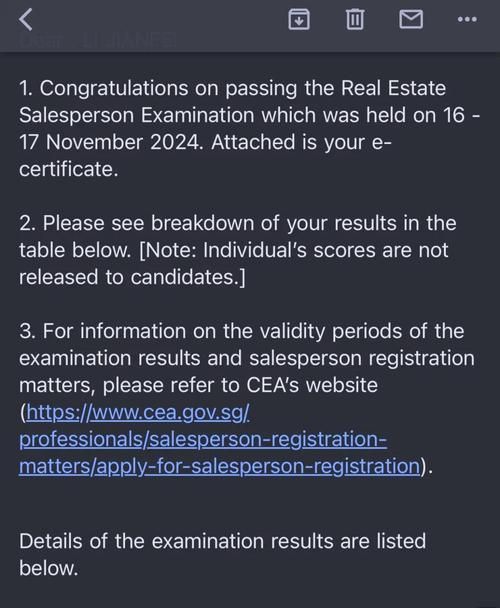Tap the "CEA's website" text
The height and width of the screenshot is (608, 500).
coord(312,385)
